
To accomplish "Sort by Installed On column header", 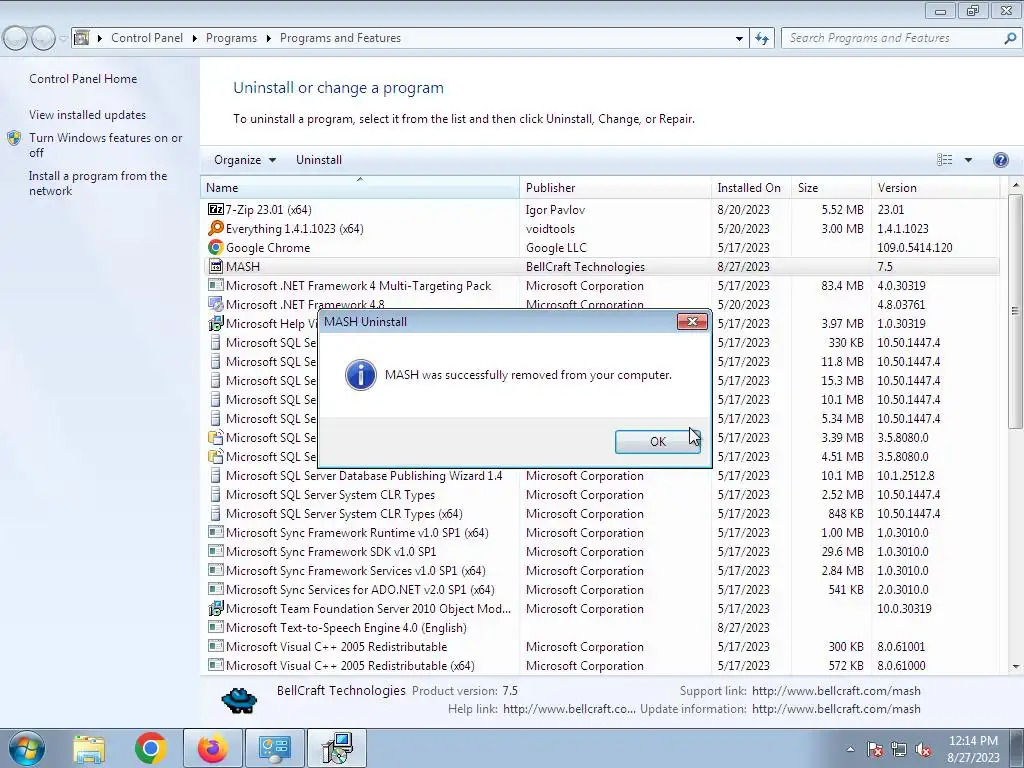I will (x=751, y=187).
